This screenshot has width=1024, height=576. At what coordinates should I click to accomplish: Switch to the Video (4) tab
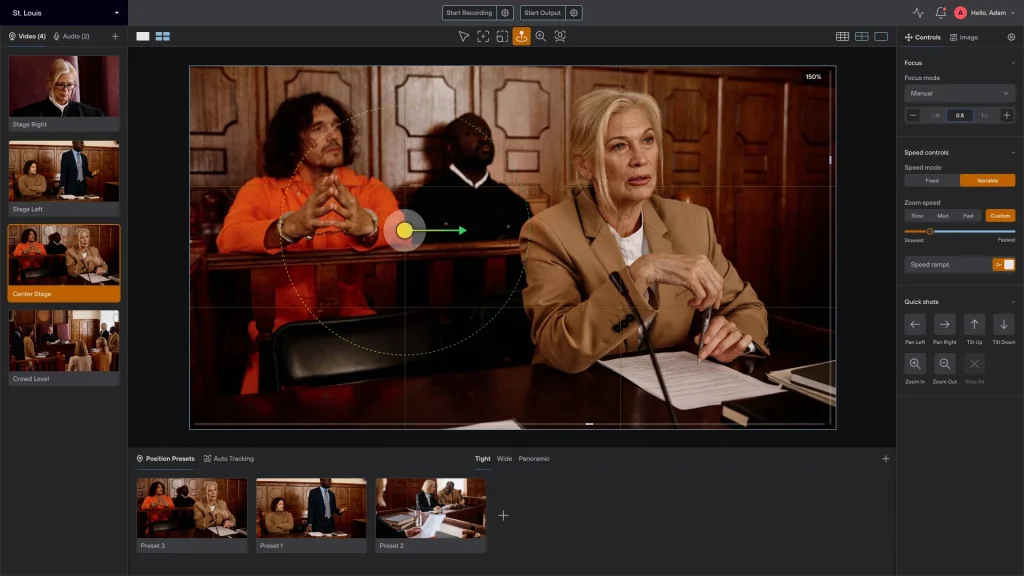coord(27,37)
